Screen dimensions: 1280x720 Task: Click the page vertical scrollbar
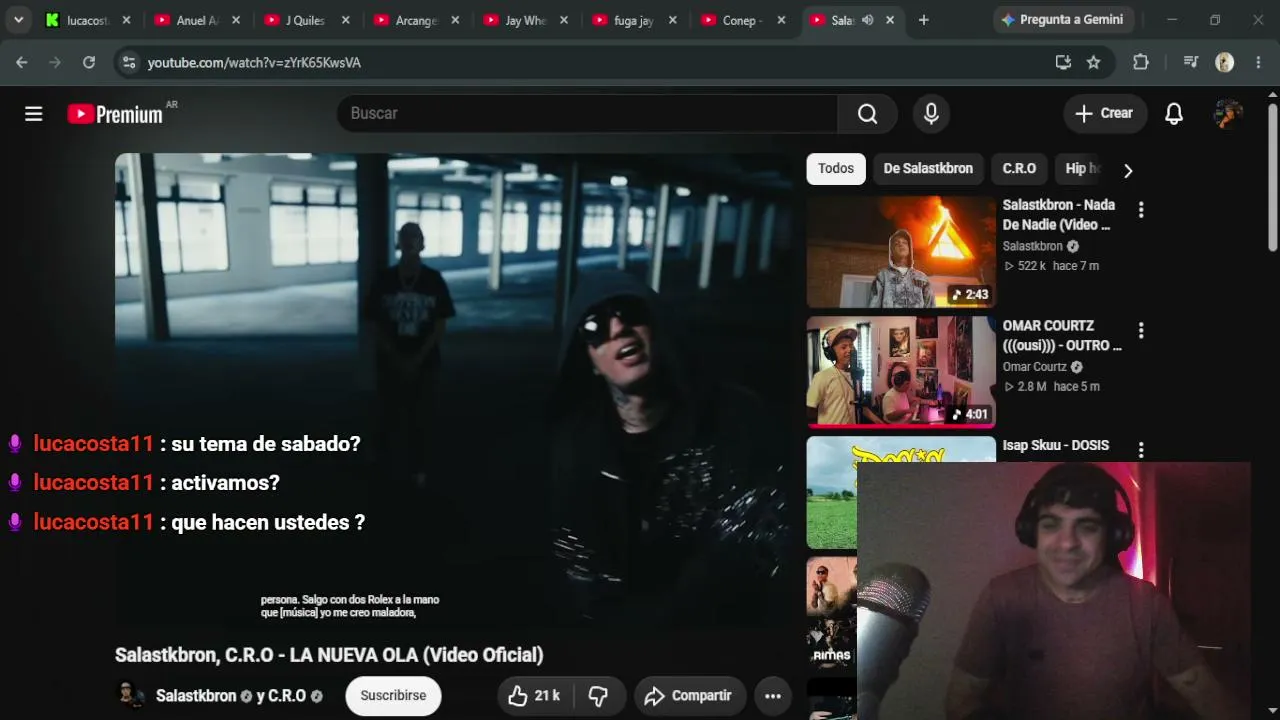click(x=1273, y=176)
